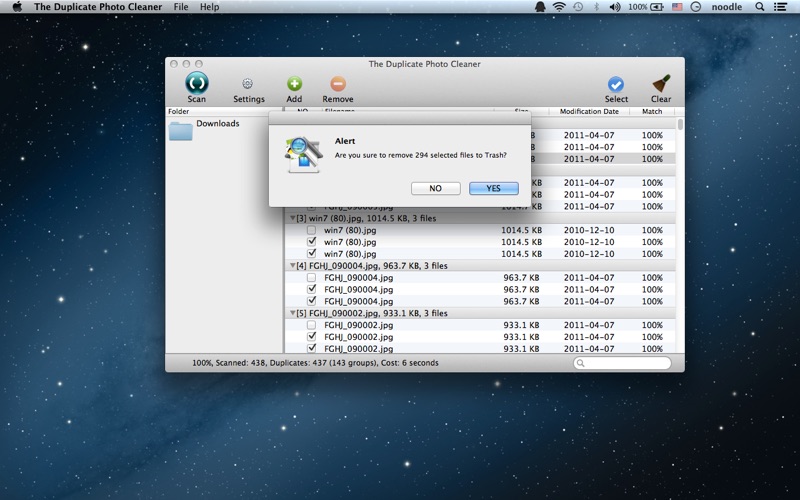Click the alert message about 294 selected files
Image resolution: width=800 pixels, height=500 pixels.
pyautogui.click(x=420, y=155)
